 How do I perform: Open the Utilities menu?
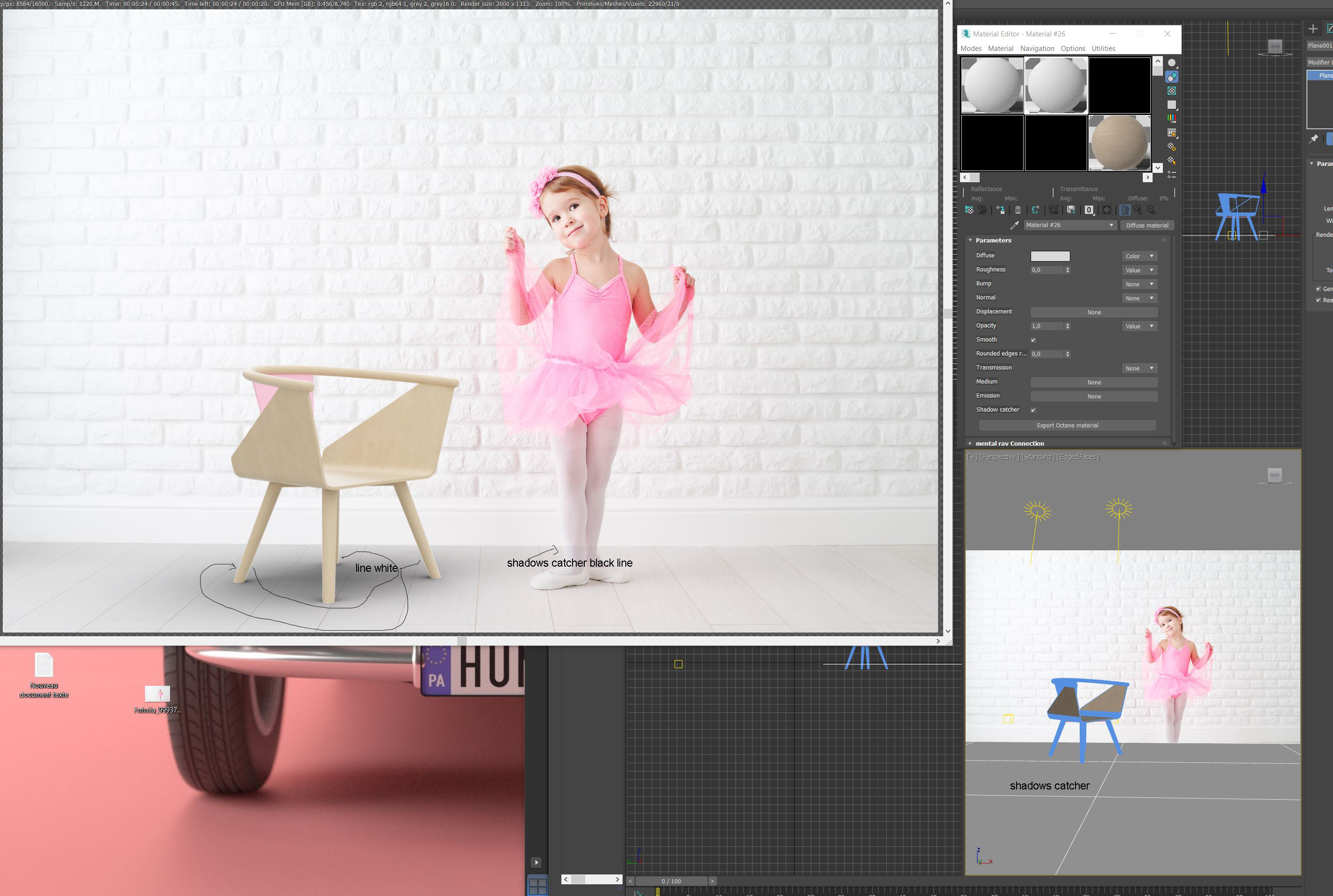(1103, 49)
